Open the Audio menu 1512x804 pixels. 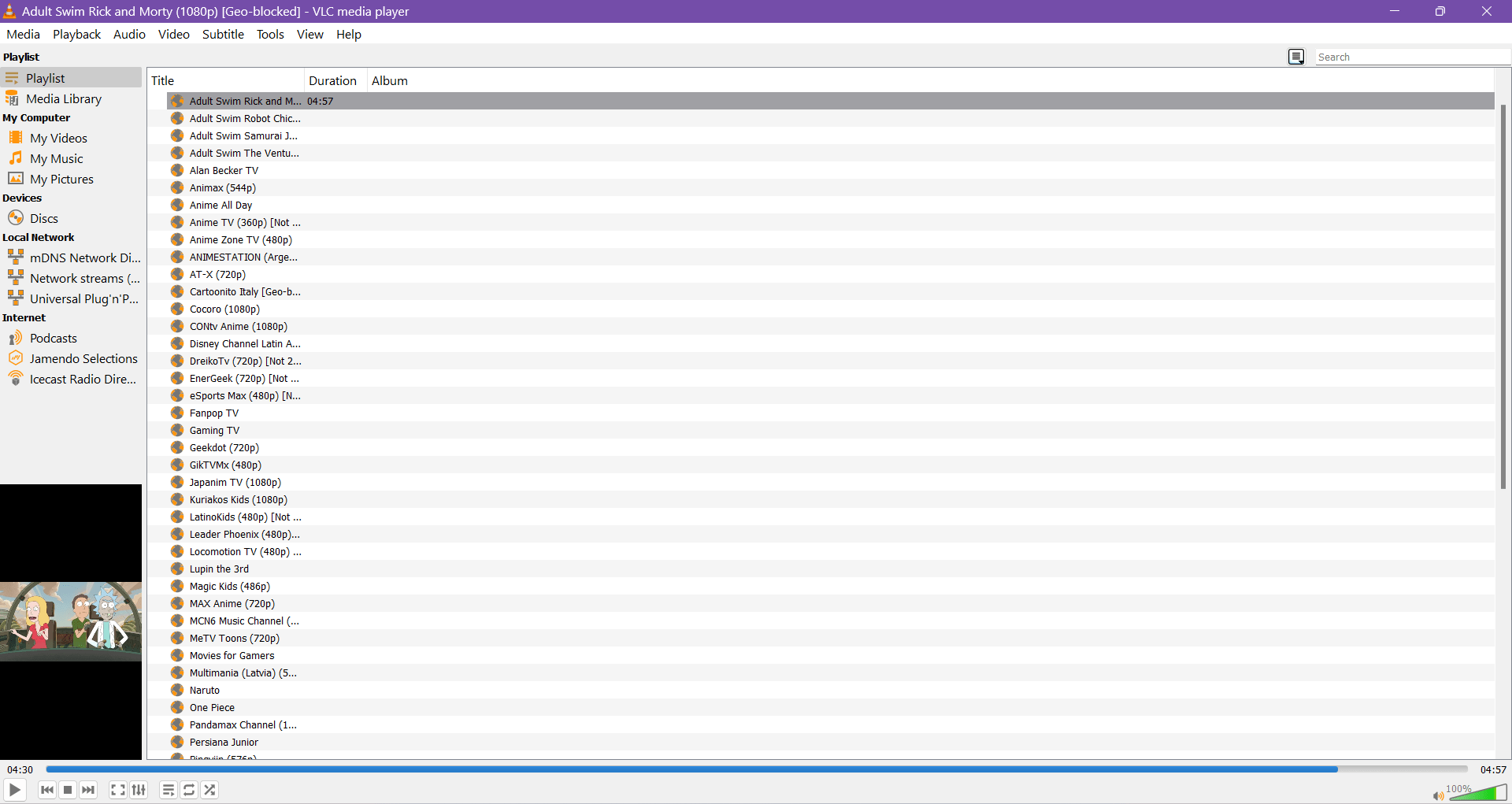click(x=129, y=34)
